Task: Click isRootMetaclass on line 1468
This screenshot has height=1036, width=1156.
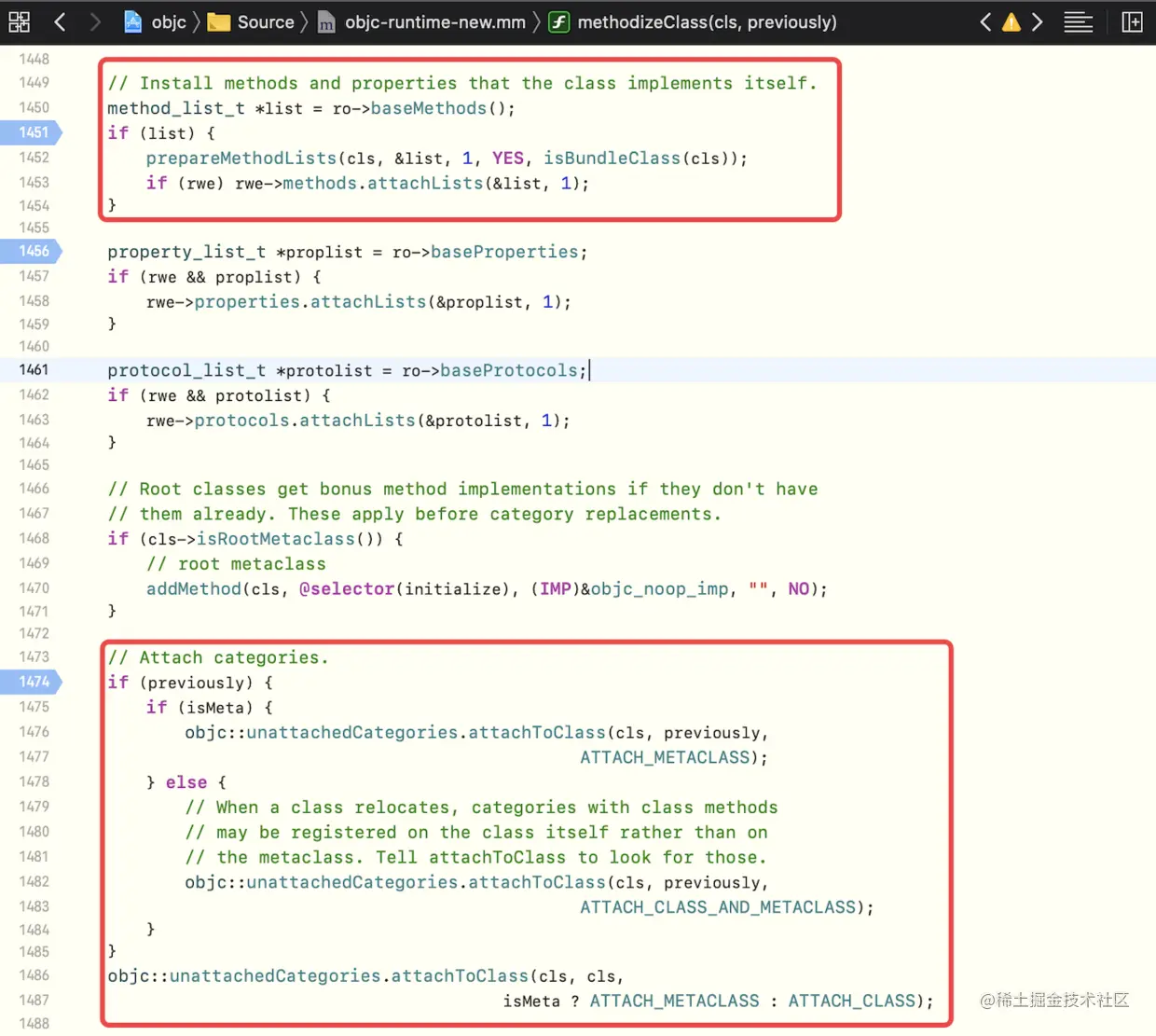Action: 276,539
